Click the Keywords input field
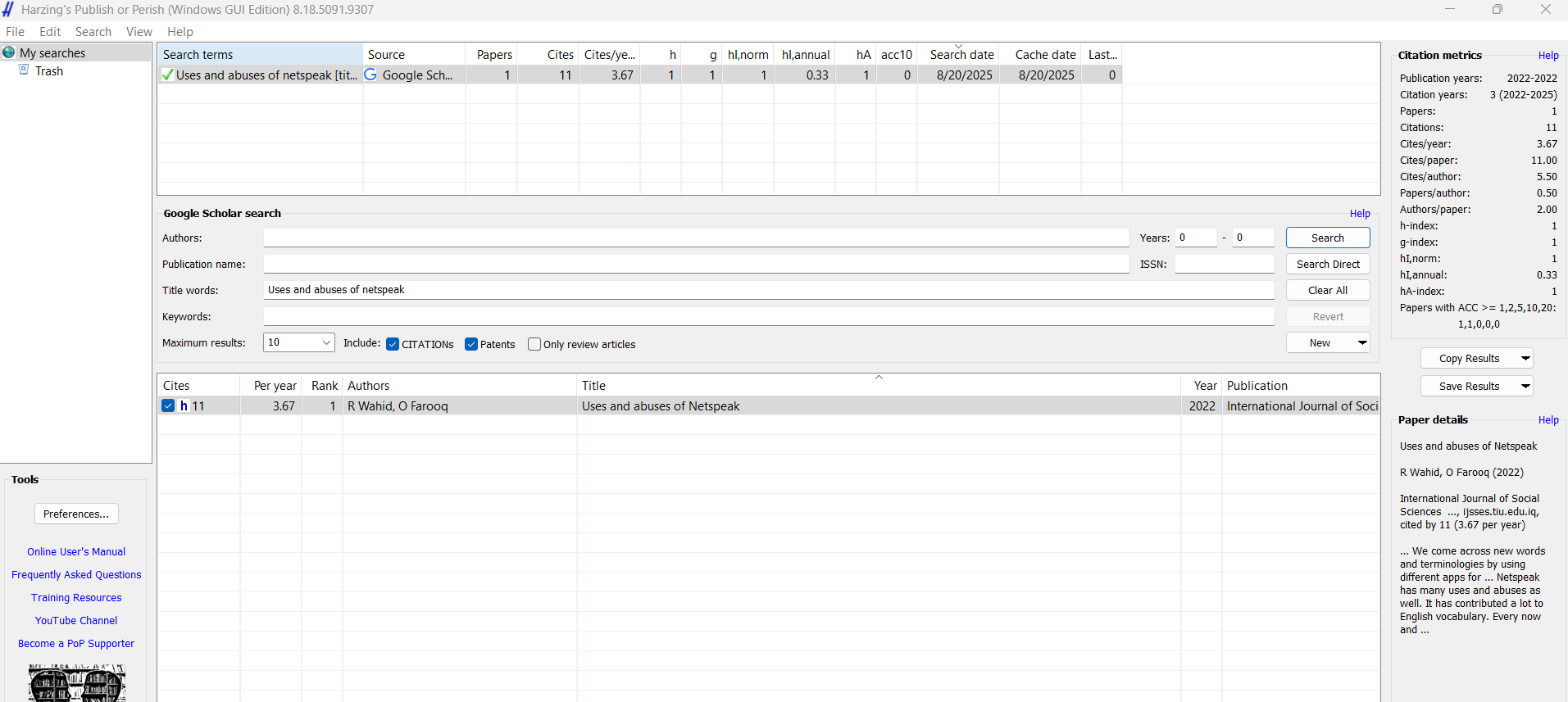Screen dimensions: 1568x702 (769, 316)
